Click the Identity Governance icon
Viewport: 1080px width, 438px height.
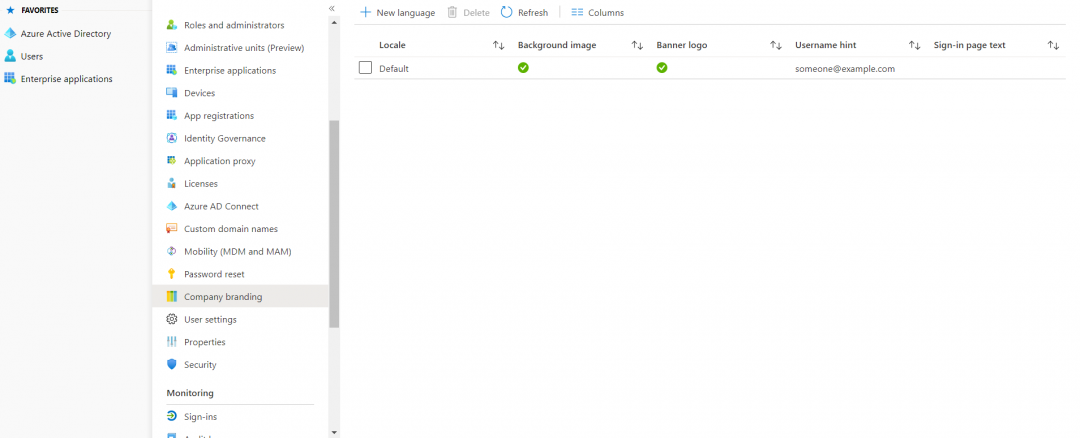172,138
